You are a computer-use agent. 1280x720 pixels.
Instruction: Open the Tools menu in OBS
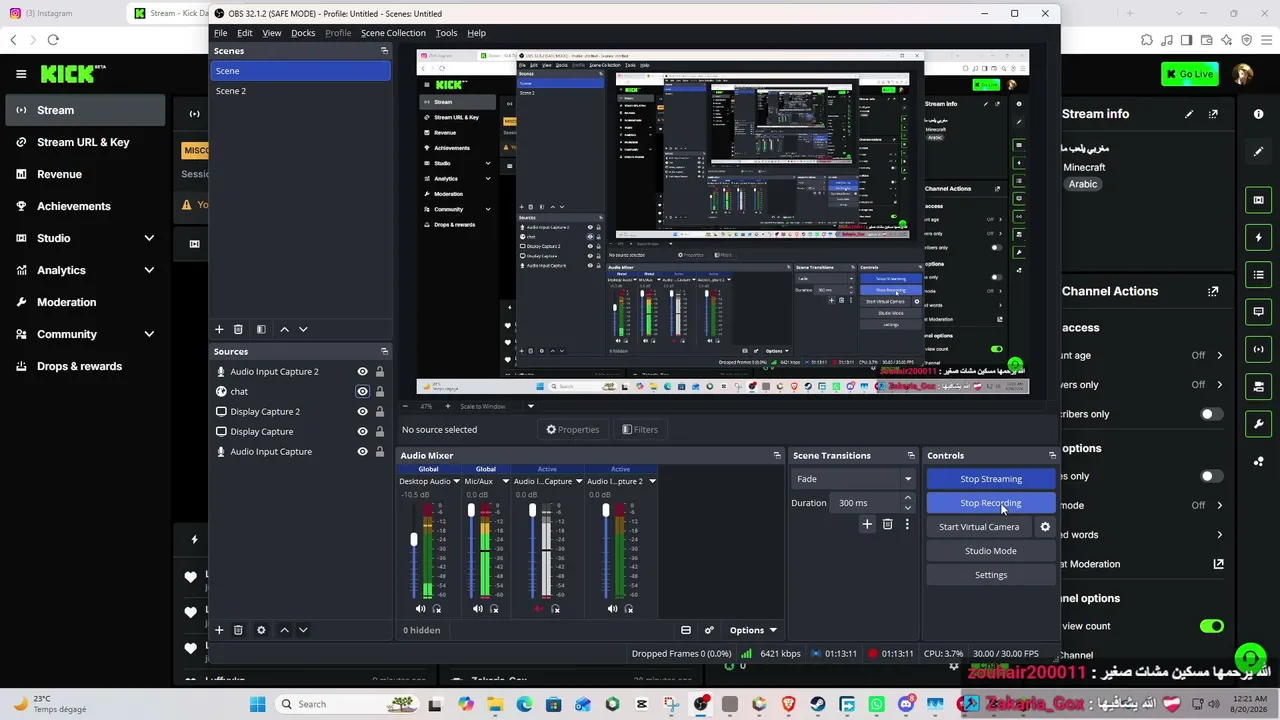pyautogui.click(x=446, y=33)
